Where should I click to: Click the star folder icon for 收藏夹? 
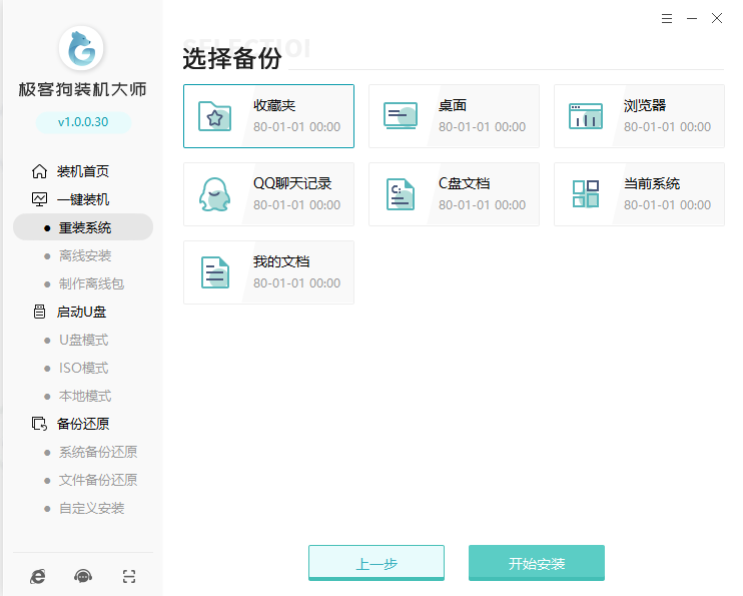(x=214, y=116)
